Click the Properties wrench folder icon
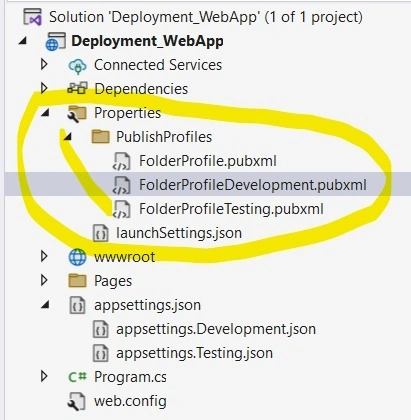 77,113
